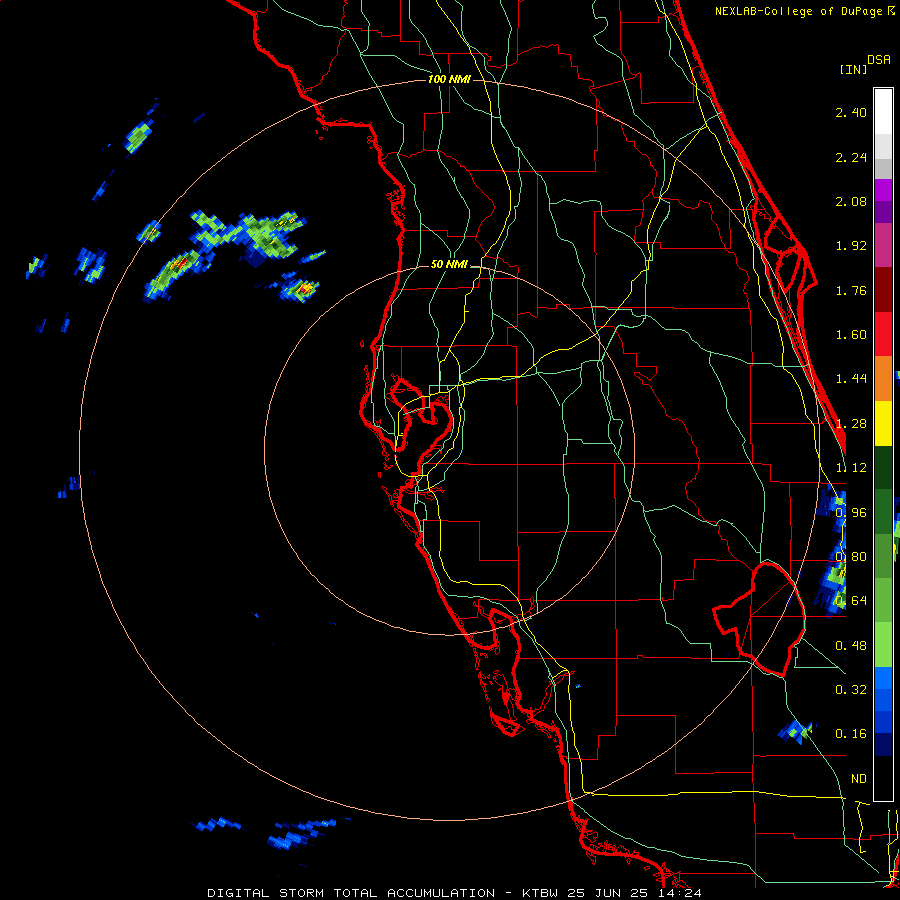The height and width of the screenshot is (900, 900).
Task: Select the 1.92 legend value
Action: [851, 246]
